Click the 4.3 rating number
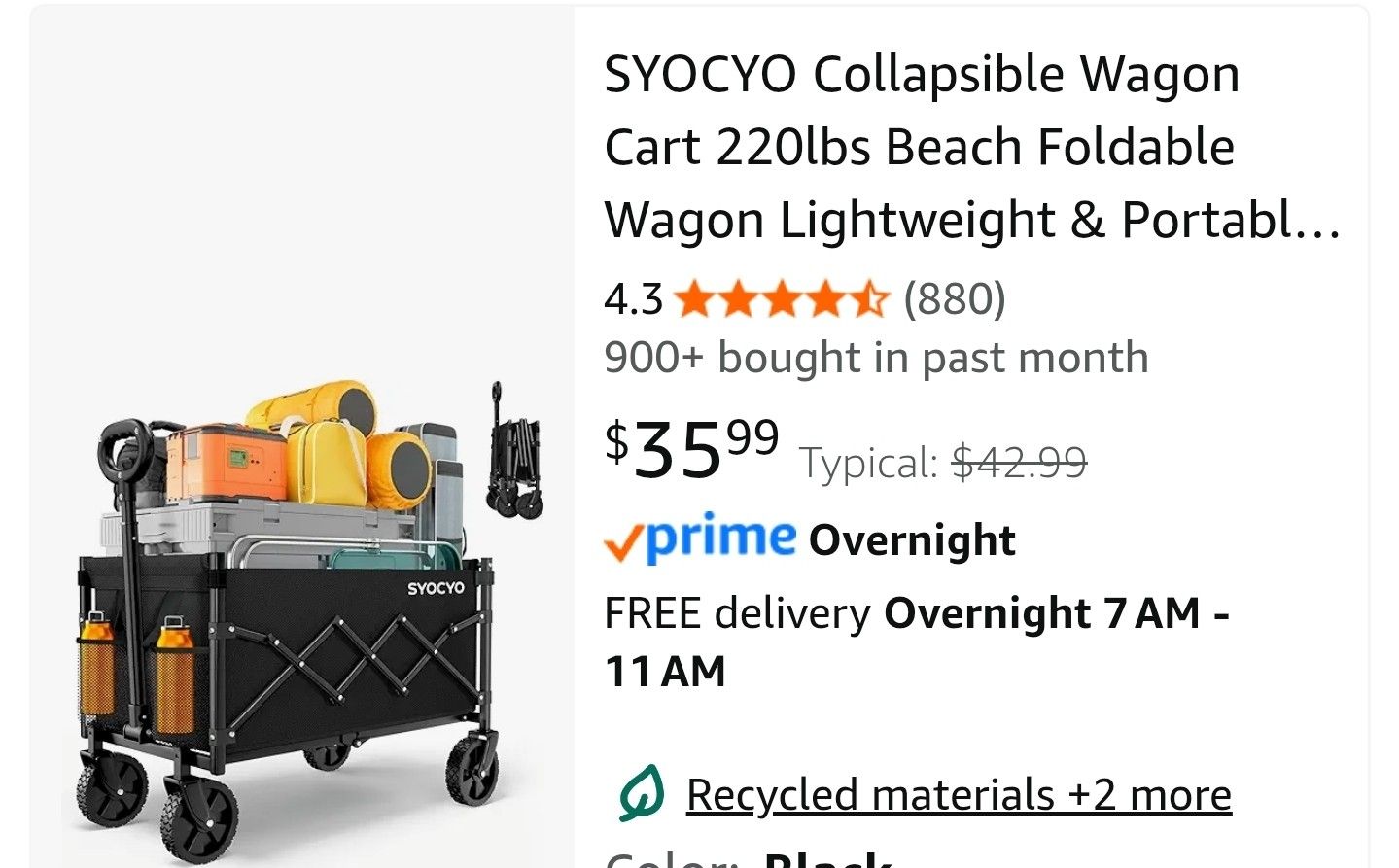The width and height of the screenshot is (1399, 868). click(x=633, y=299)
